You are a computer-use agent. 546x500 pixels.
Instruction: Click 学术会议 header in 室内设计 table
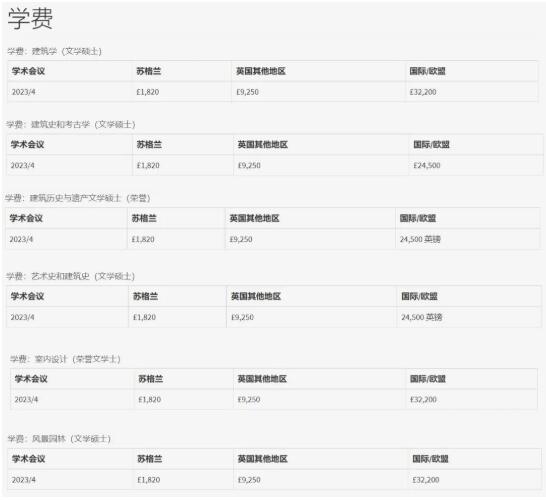(31, 379)
